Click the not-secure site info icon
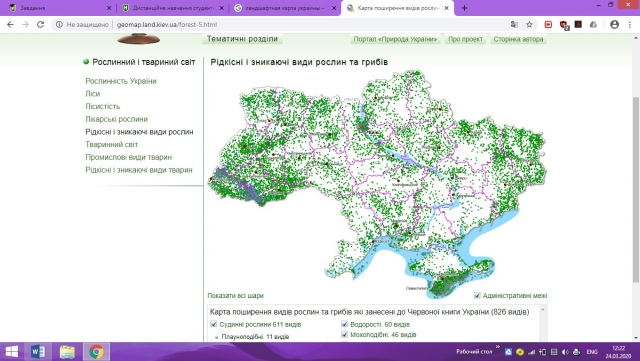640x361 pixels. tap(59, 25)
